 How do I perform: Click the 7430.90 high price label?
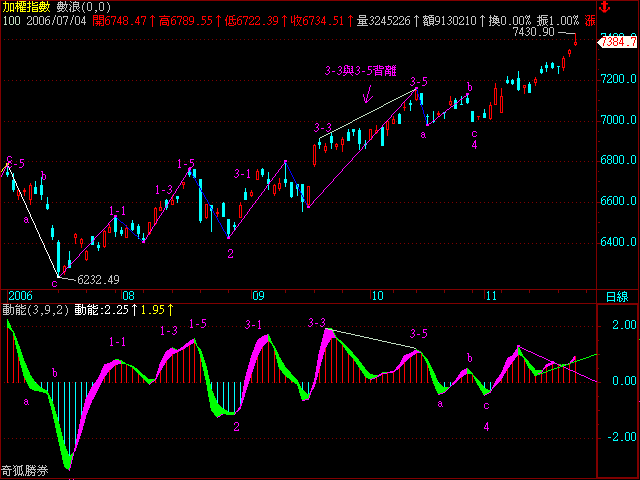click(x=533, y=32)
